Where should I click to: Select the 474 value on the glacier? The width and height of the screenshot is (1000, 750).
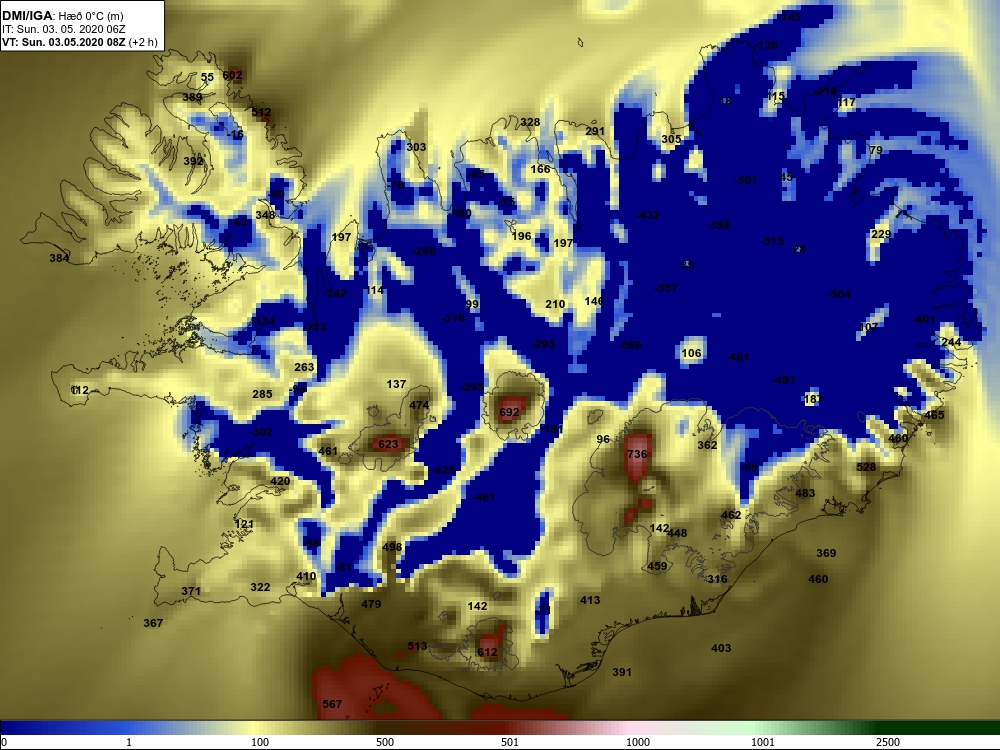419,405
